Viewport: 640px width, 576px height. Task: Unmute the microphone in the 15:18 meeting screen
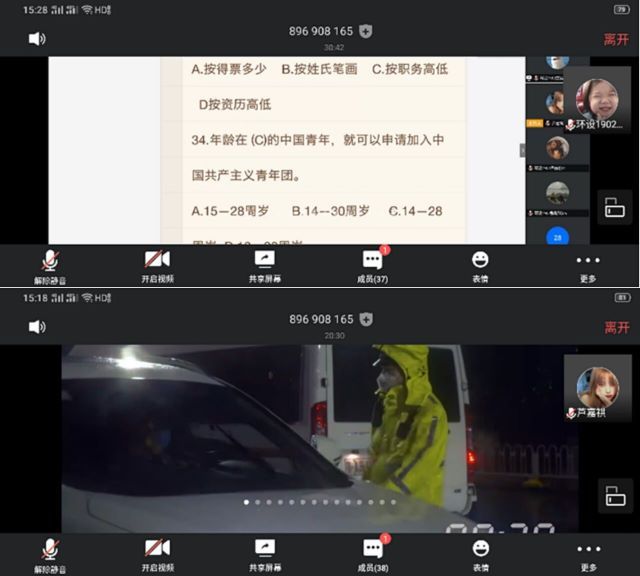(x=50, y=556)
